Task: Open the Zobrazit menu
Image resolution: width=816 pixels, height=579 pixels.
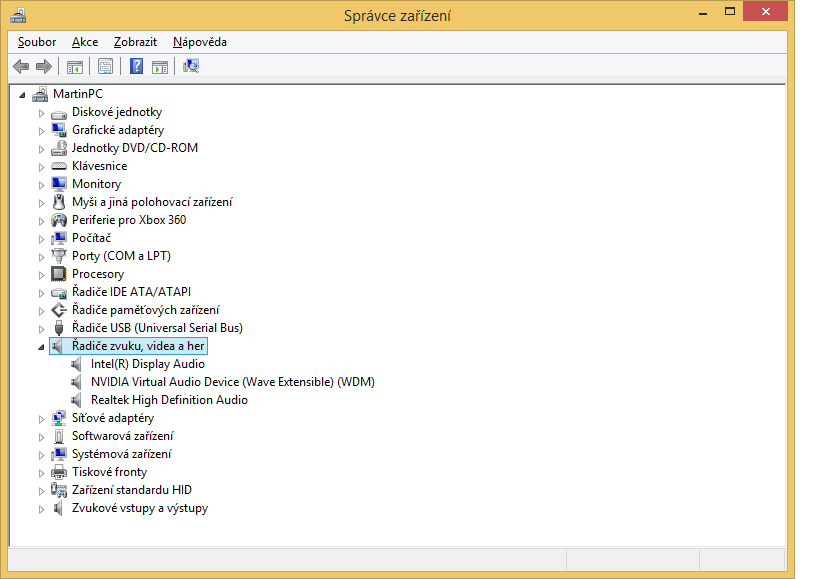Action: coord(135,42)
